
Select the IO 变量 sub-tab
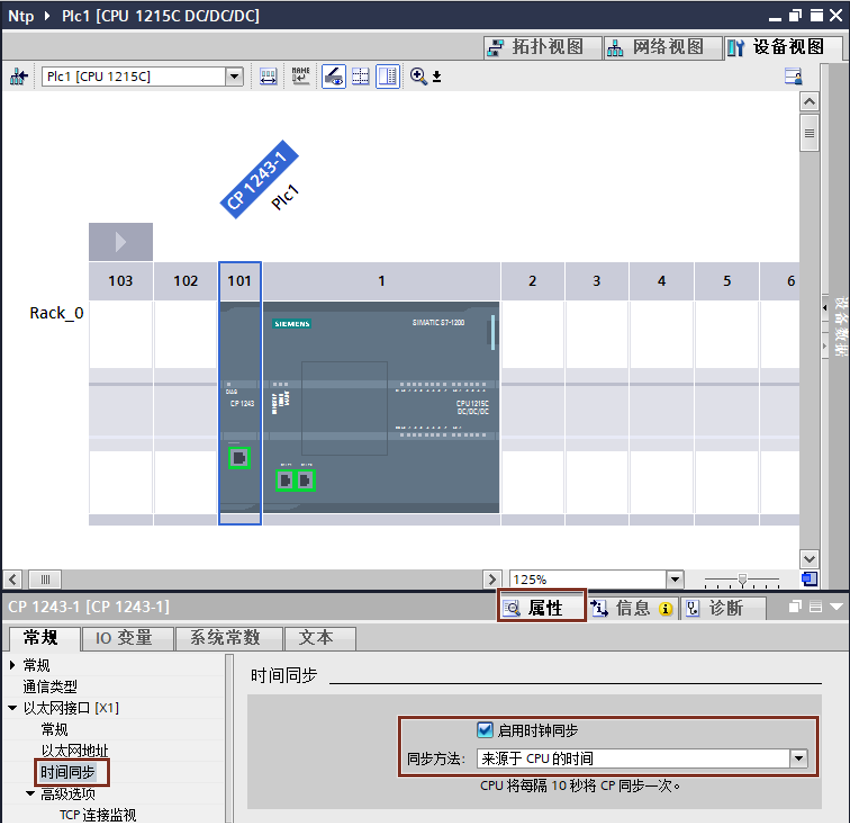[x=128, y=638]
